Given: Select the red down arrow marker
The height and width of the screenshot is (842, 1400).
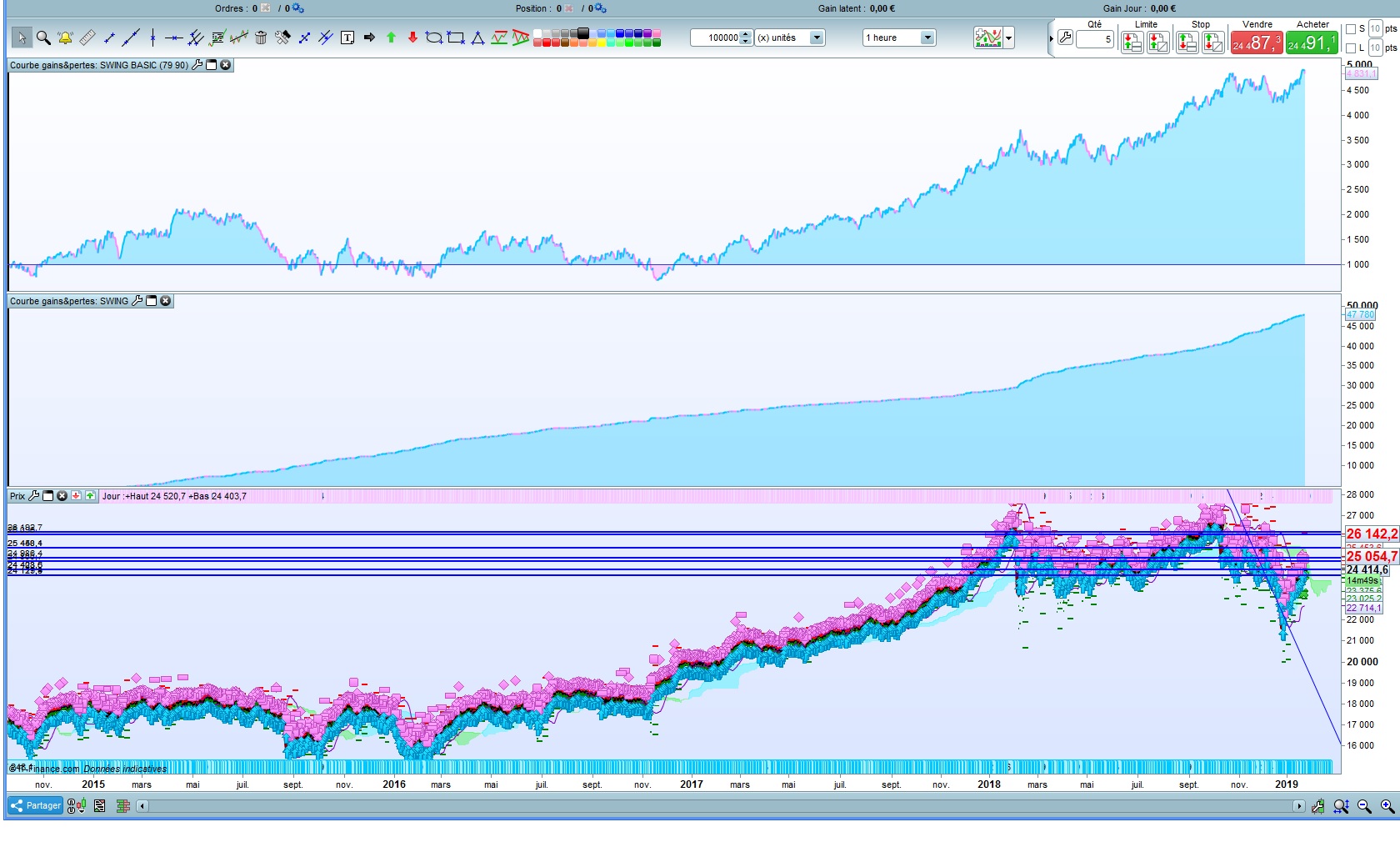Looking at the screenshot, I should point(412,38).
